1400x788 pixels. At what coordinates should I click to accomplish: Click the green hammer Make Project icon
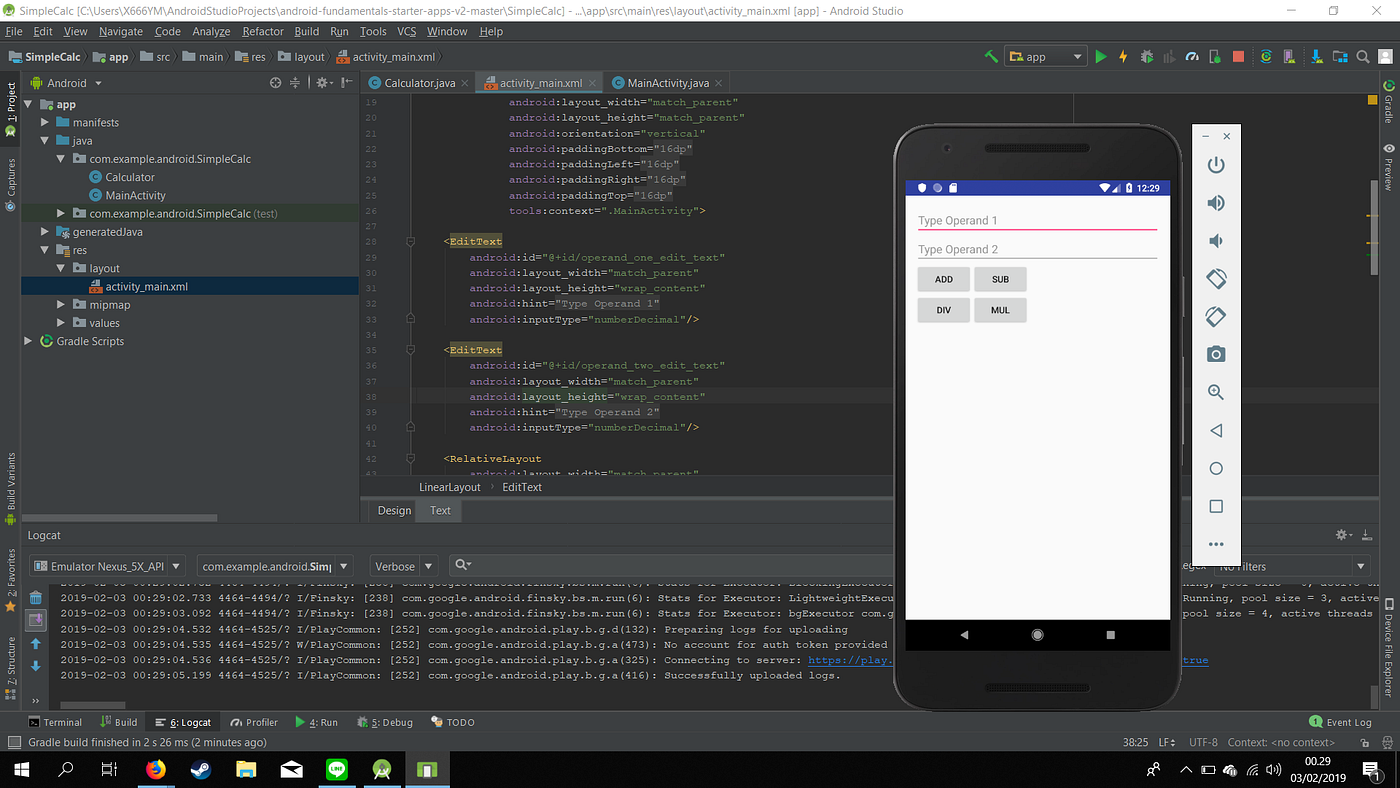(991, 57)
